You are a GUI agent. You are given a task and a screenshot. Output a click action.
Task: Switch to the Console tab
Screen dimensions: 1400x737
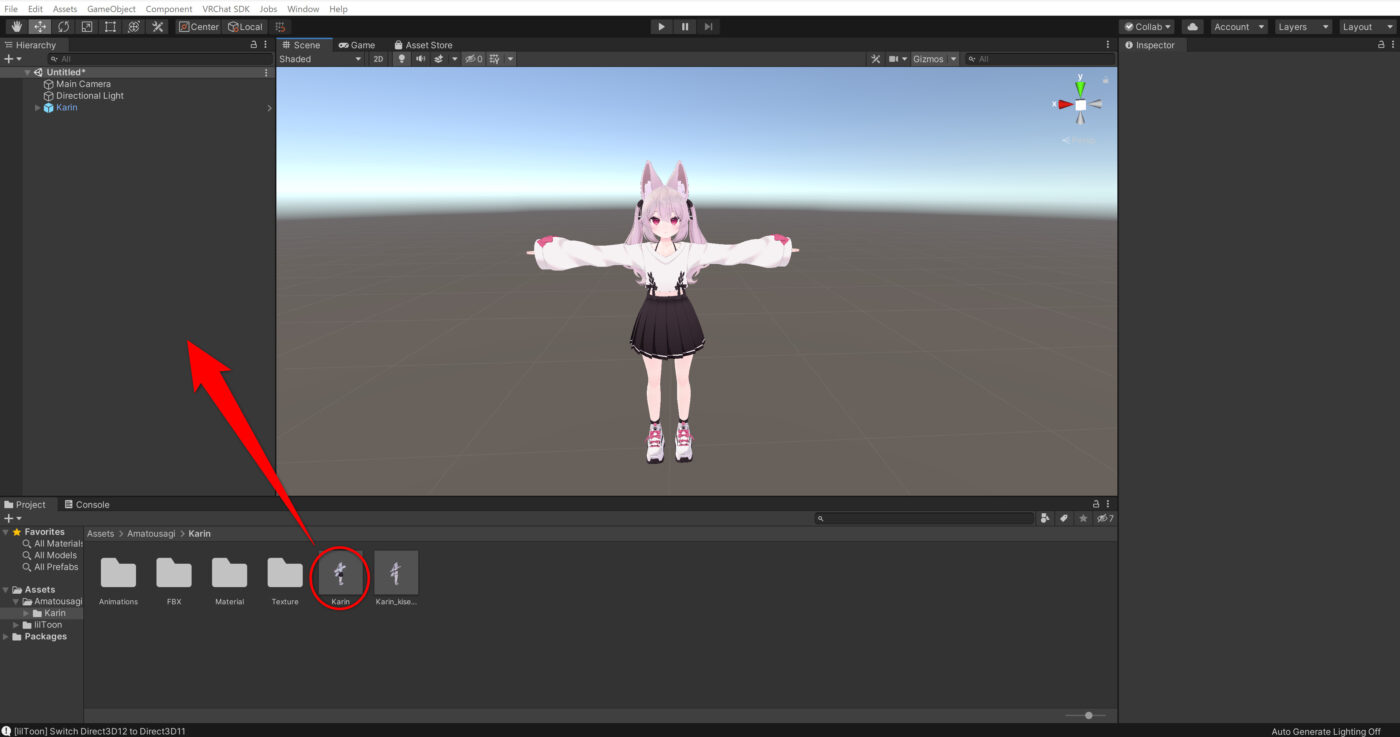[x=87, y=505]
